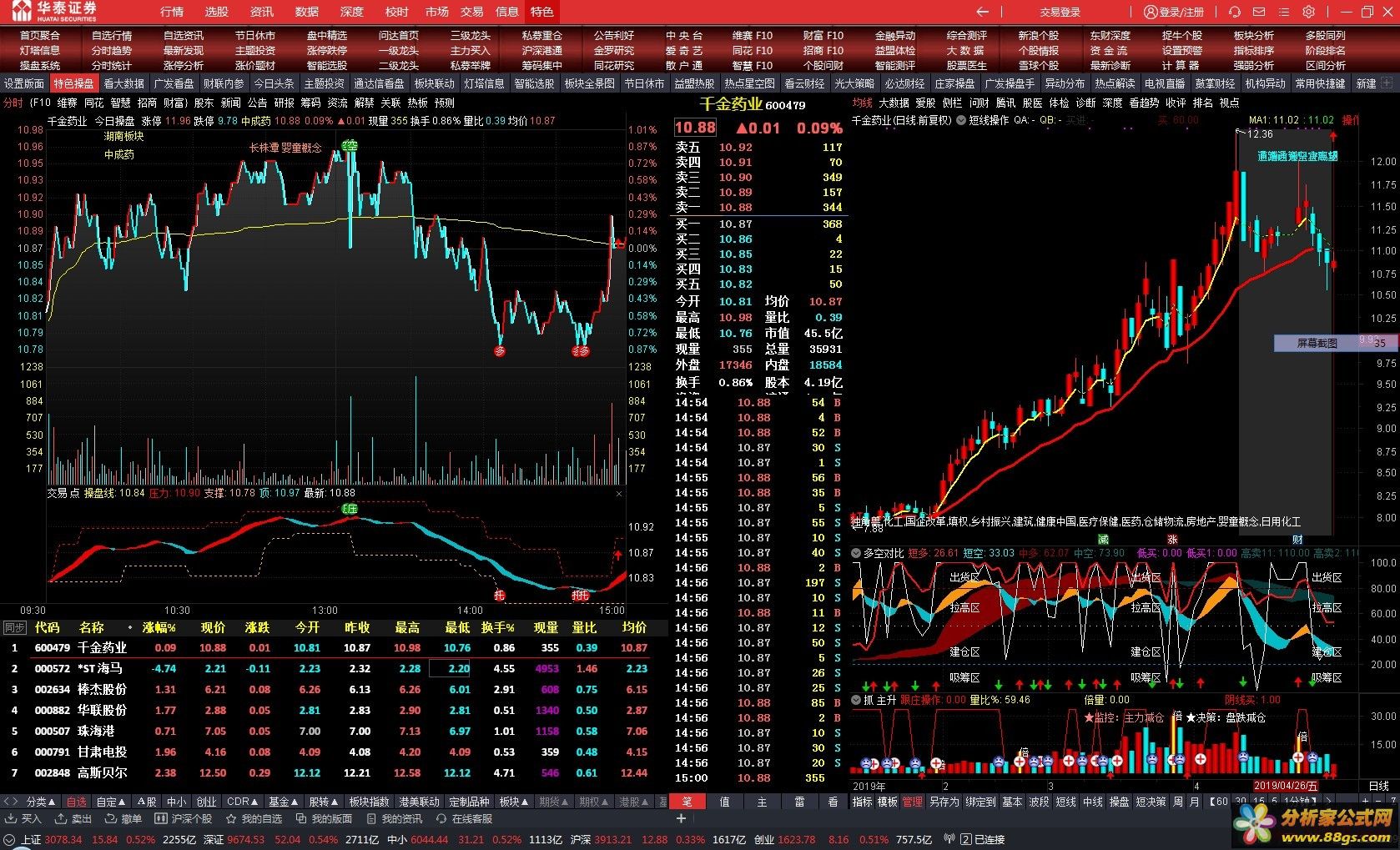Switch to the 板块联动 tab
This screenshot has width=1400, height=850.
click(x=435, y=83)
